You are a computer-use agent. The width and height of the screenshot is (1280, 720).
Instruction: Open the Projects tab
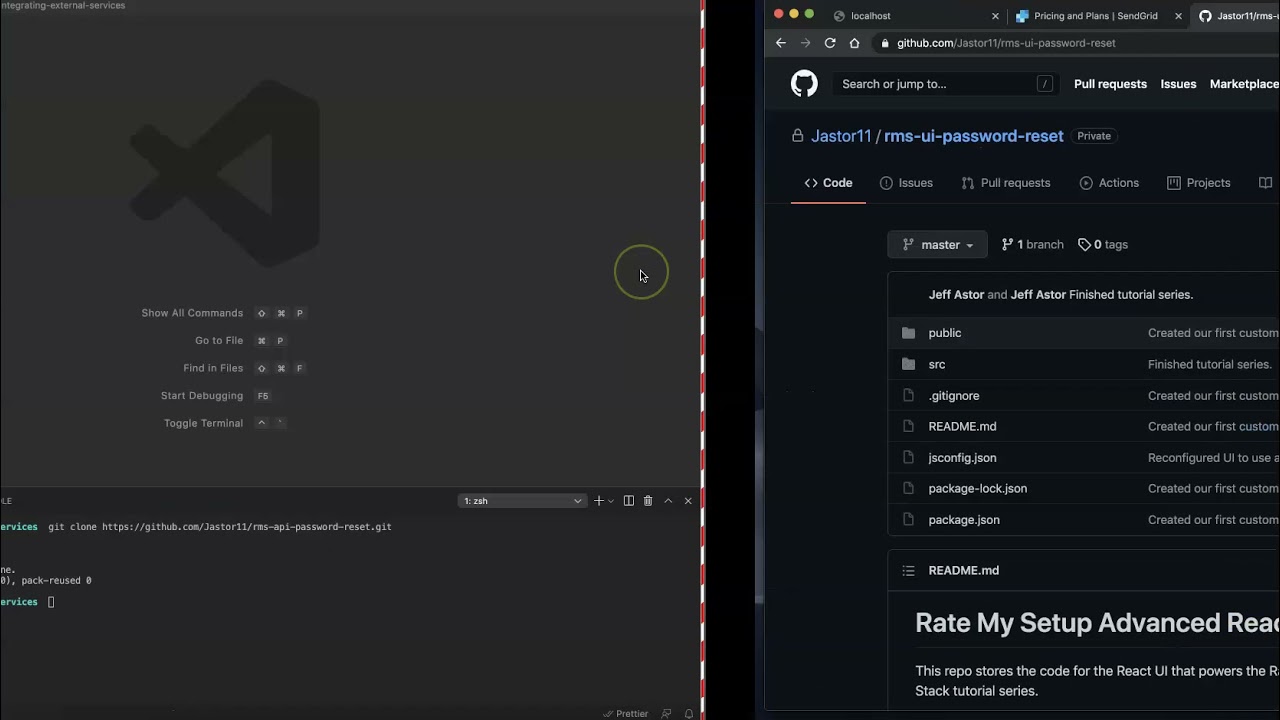click(x=1198, y=183)
